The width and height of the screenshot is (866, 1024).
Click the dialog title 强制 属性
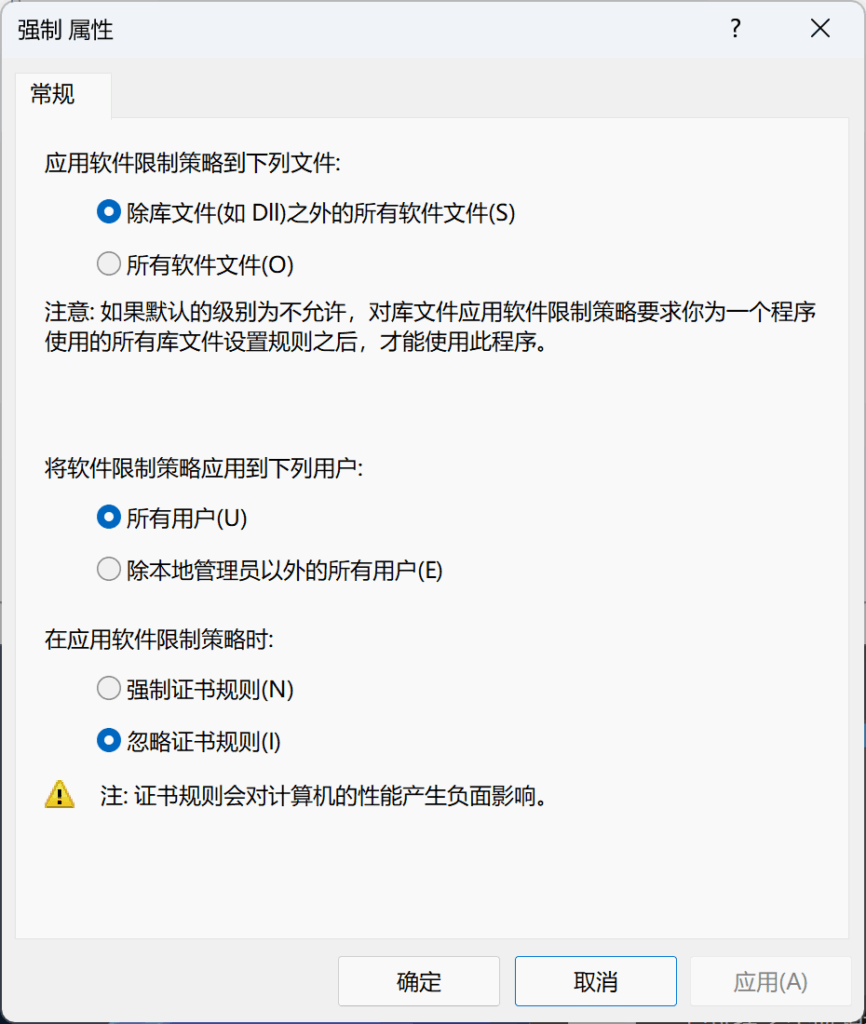pos(65,30)
